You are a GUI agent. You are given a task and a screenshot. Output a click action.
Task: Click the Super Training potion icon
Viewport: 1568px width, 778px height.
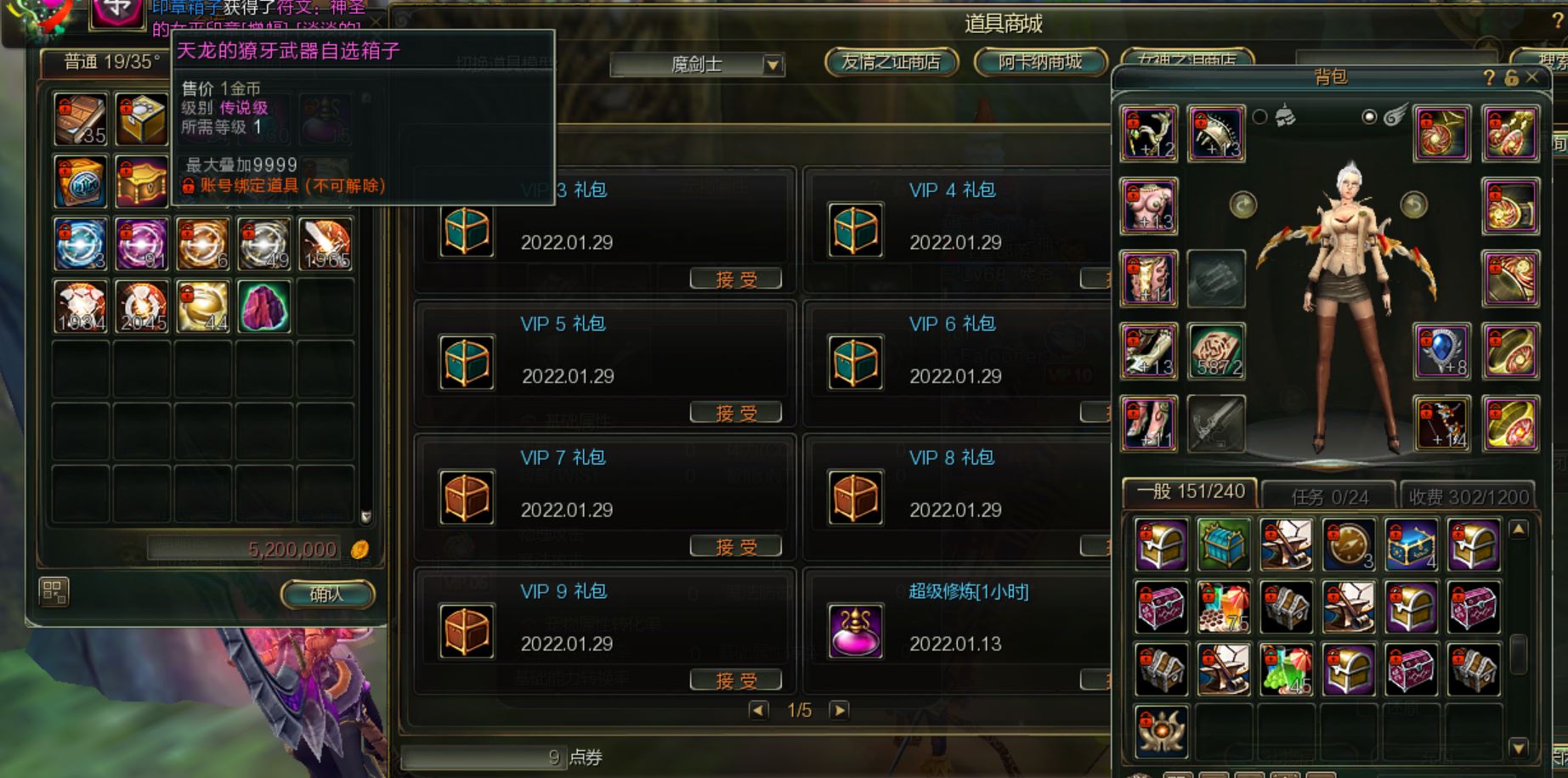click(856, 631)
